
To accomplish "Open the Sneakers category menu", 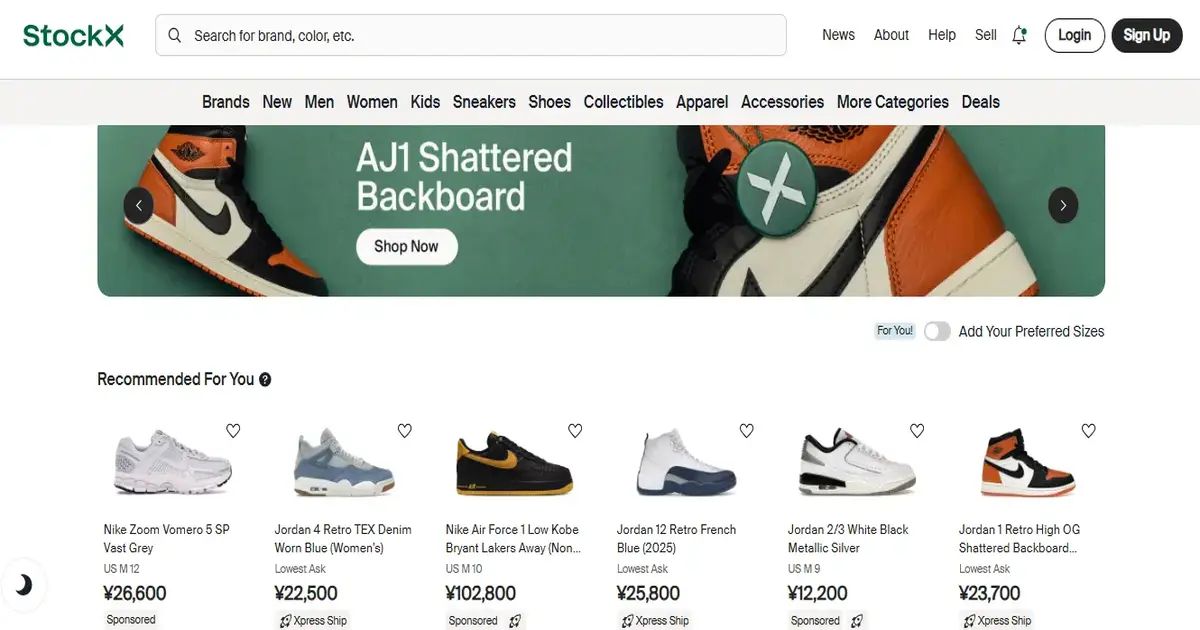I will click(x=484, y=102).
